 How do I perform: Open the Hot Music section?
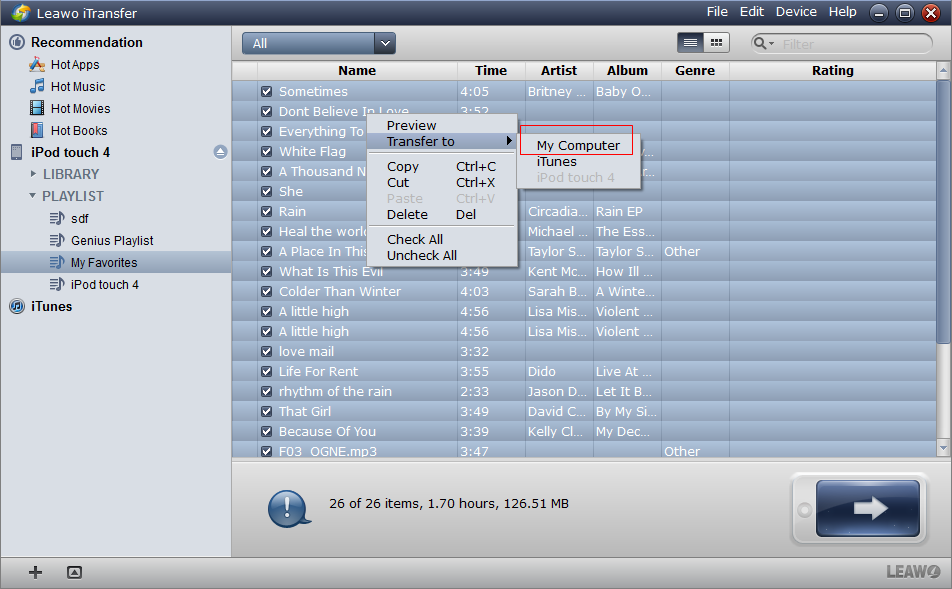78,86
